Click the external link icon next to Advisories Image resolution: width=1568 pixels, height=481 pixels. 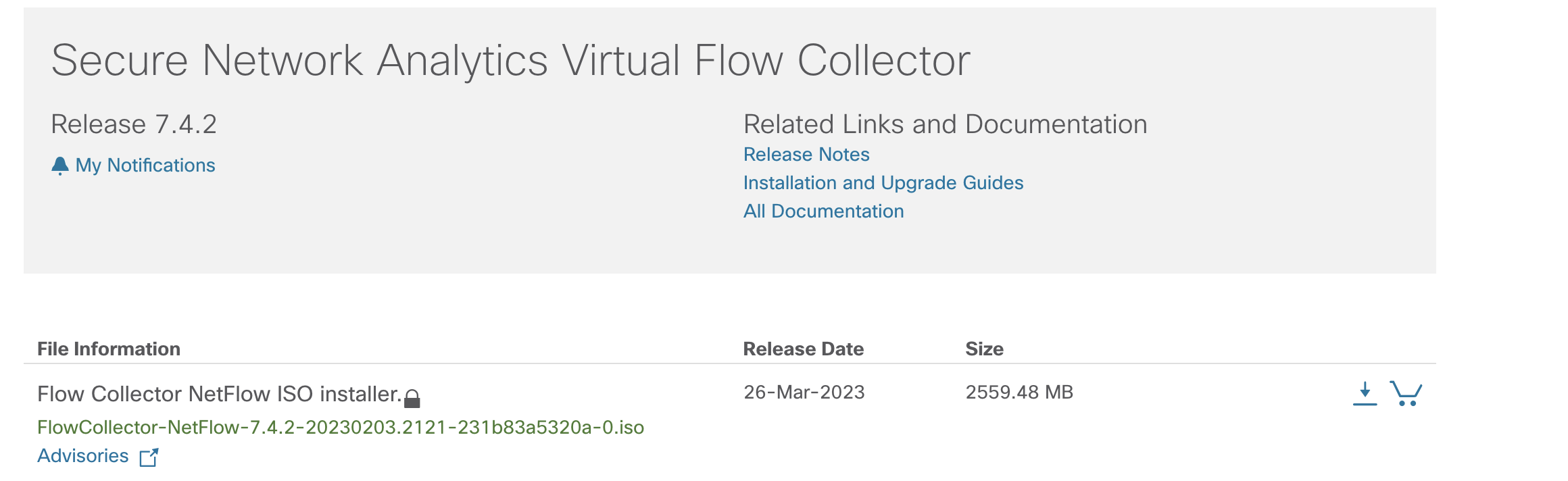(149, 457)
